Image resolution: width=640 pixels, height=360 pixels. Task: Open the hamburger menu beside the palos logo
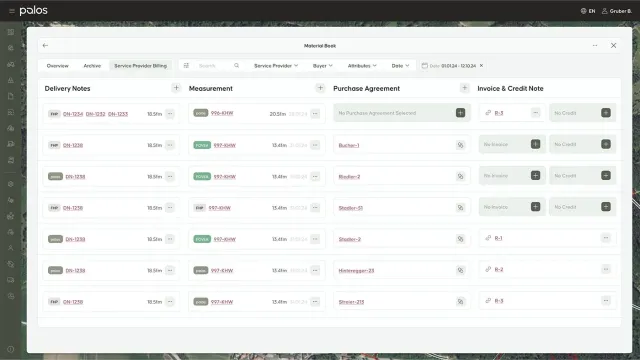coord(11,11)
